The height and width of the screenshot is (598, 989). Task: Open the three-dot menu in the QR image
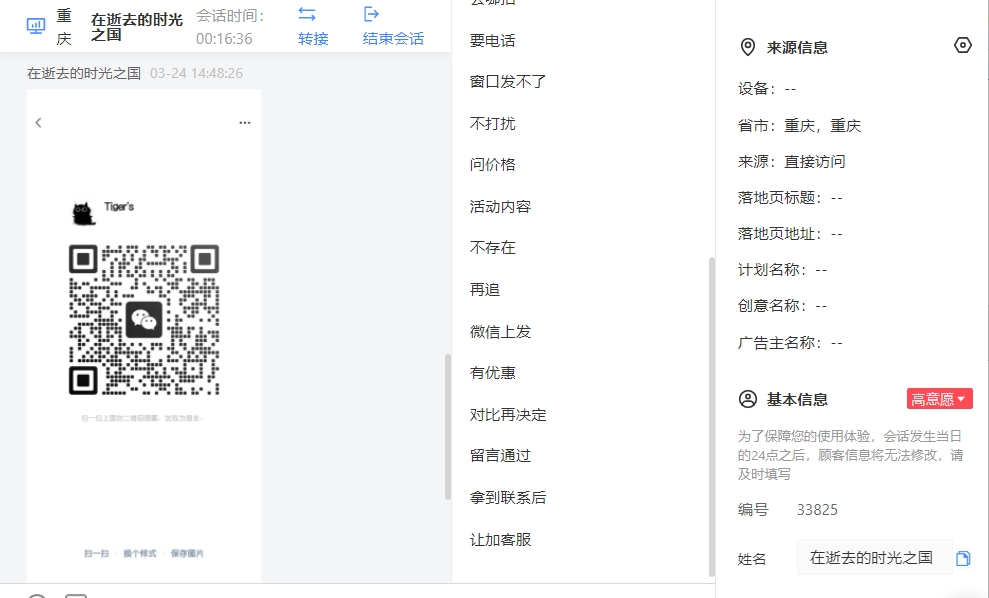(x=245, y=122)
